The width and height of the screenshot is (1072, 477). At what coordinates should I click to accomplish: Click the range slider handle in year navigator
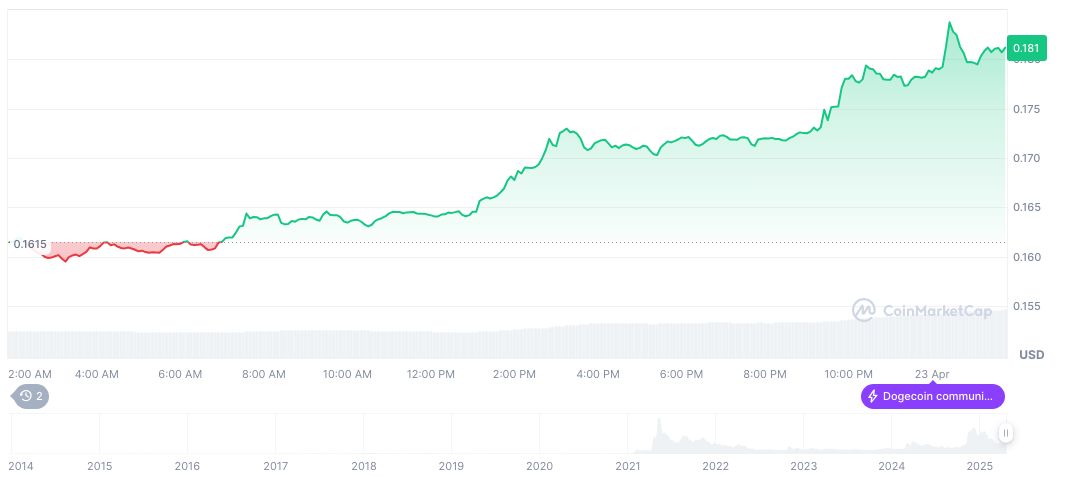[1006, 433]
